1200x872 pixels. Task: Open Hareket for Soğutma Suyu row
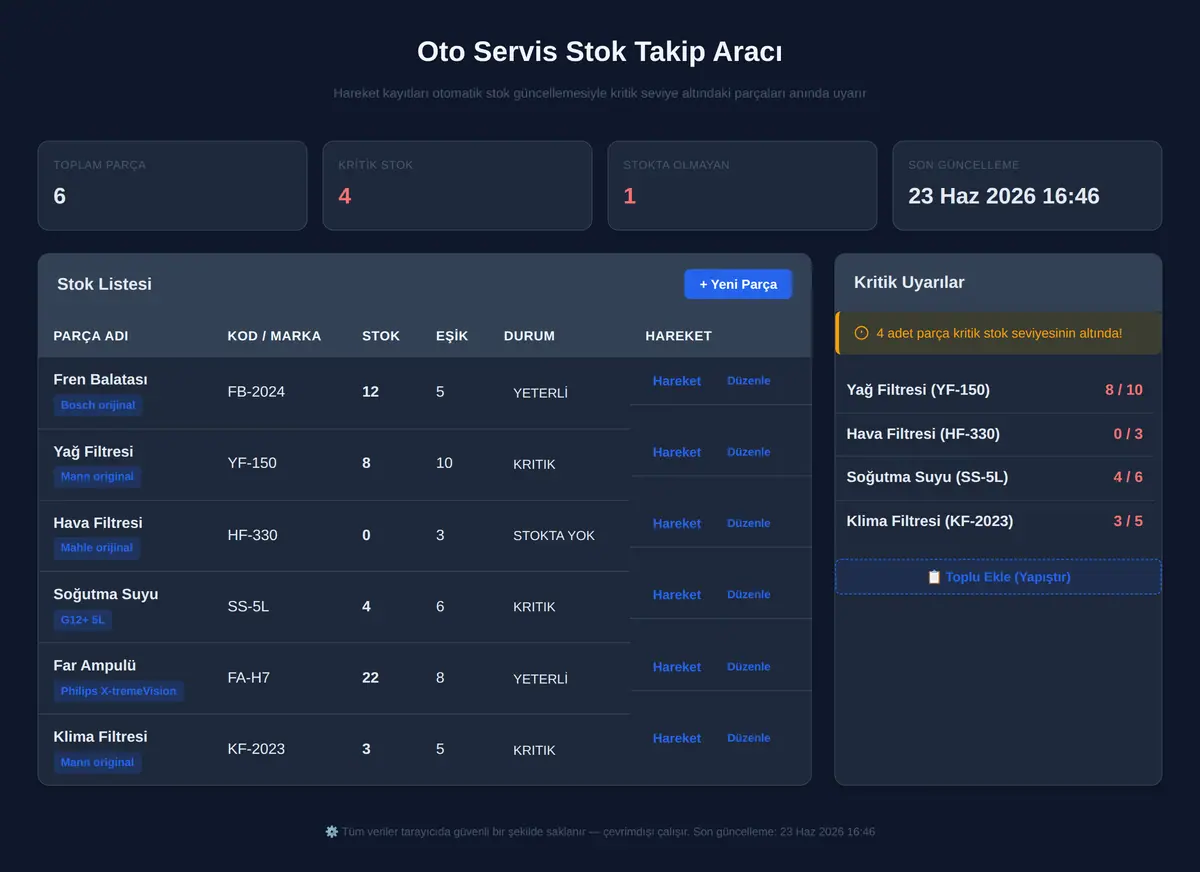(x=677, y=595)
